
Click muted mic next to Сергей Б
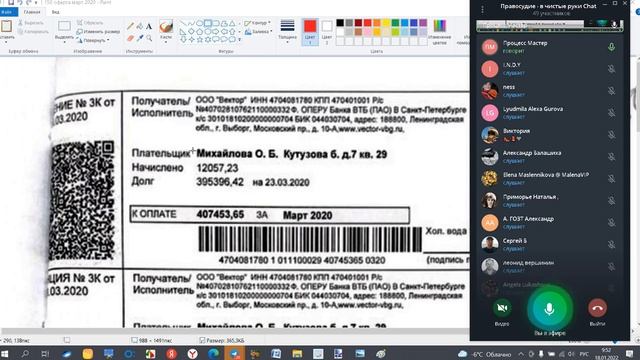click(611, 244)
